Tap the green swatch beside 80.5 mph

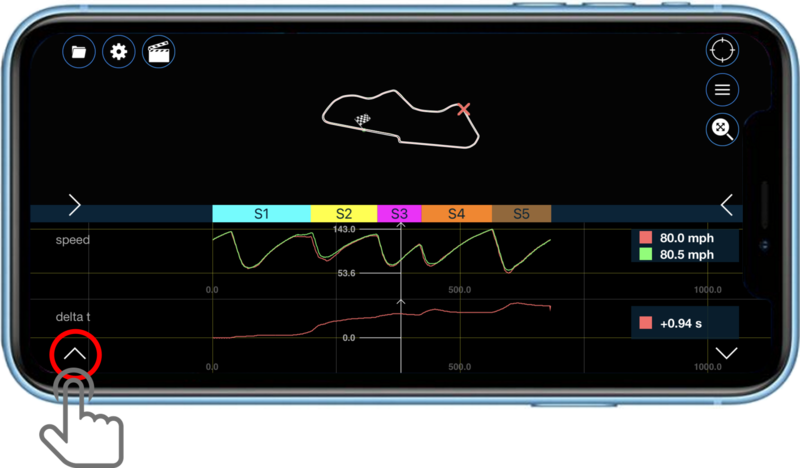(645, 254)
